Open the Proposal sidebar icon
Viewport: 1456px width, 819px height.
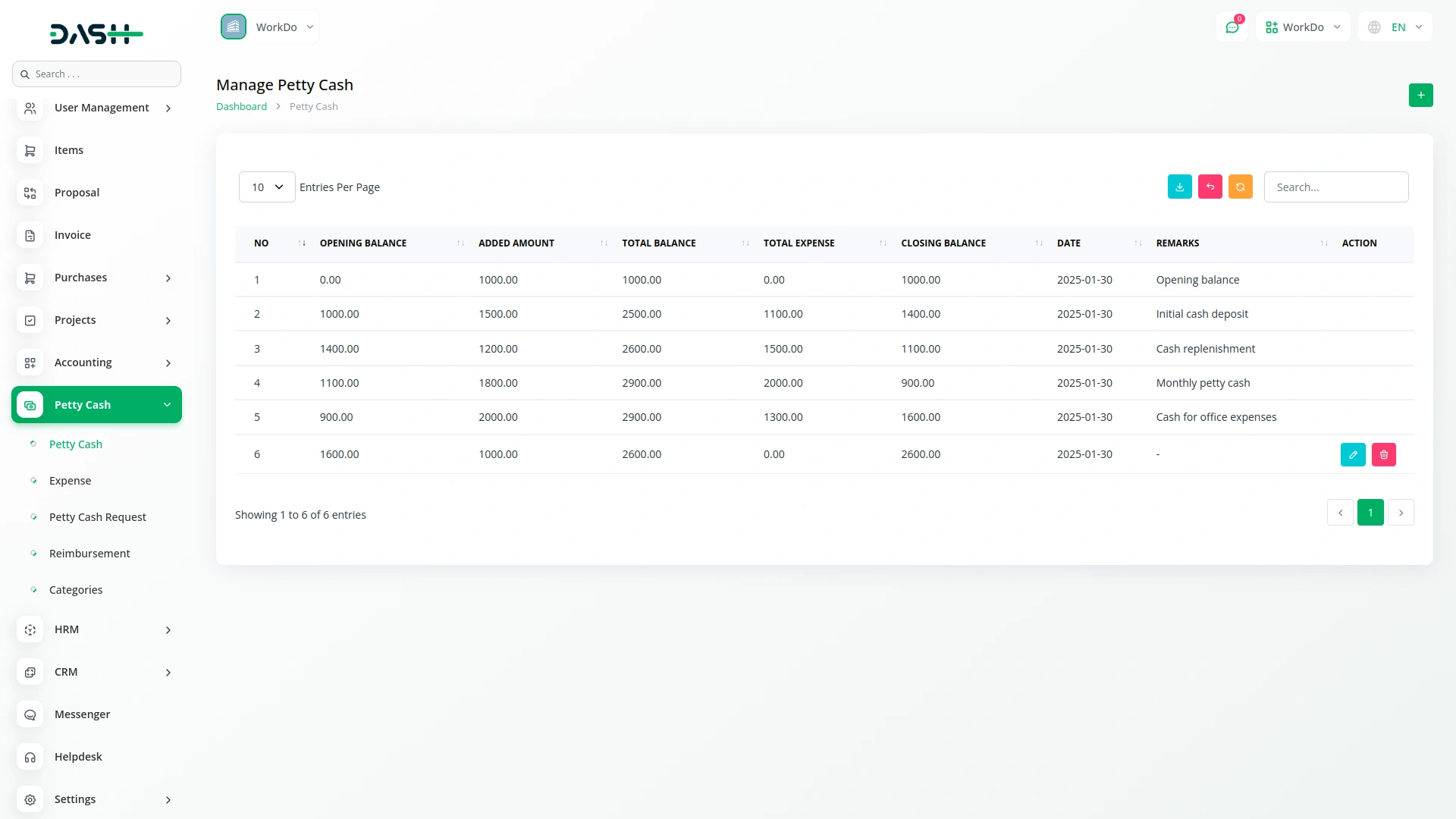(30, 193)
